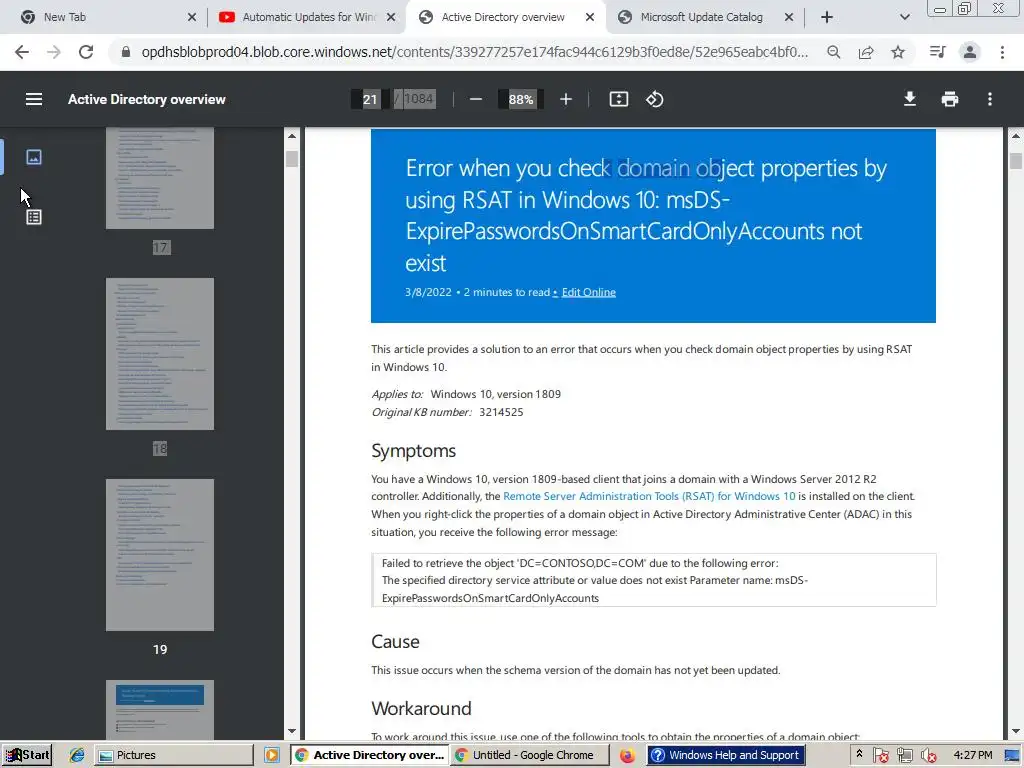This screenshot has height=768, width=1024.
Task: Open Chrome zoom magnifier in address bar
Action: (x=833, y=52)
